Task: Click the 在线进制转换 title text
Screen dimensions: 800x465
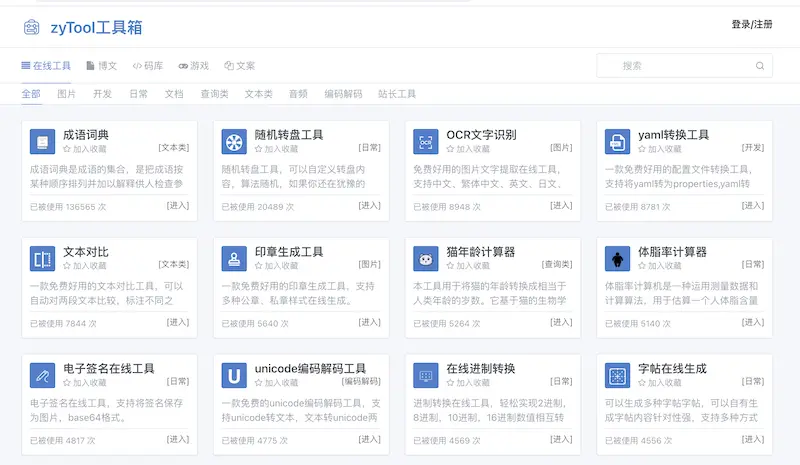Action: coord(481,369)
